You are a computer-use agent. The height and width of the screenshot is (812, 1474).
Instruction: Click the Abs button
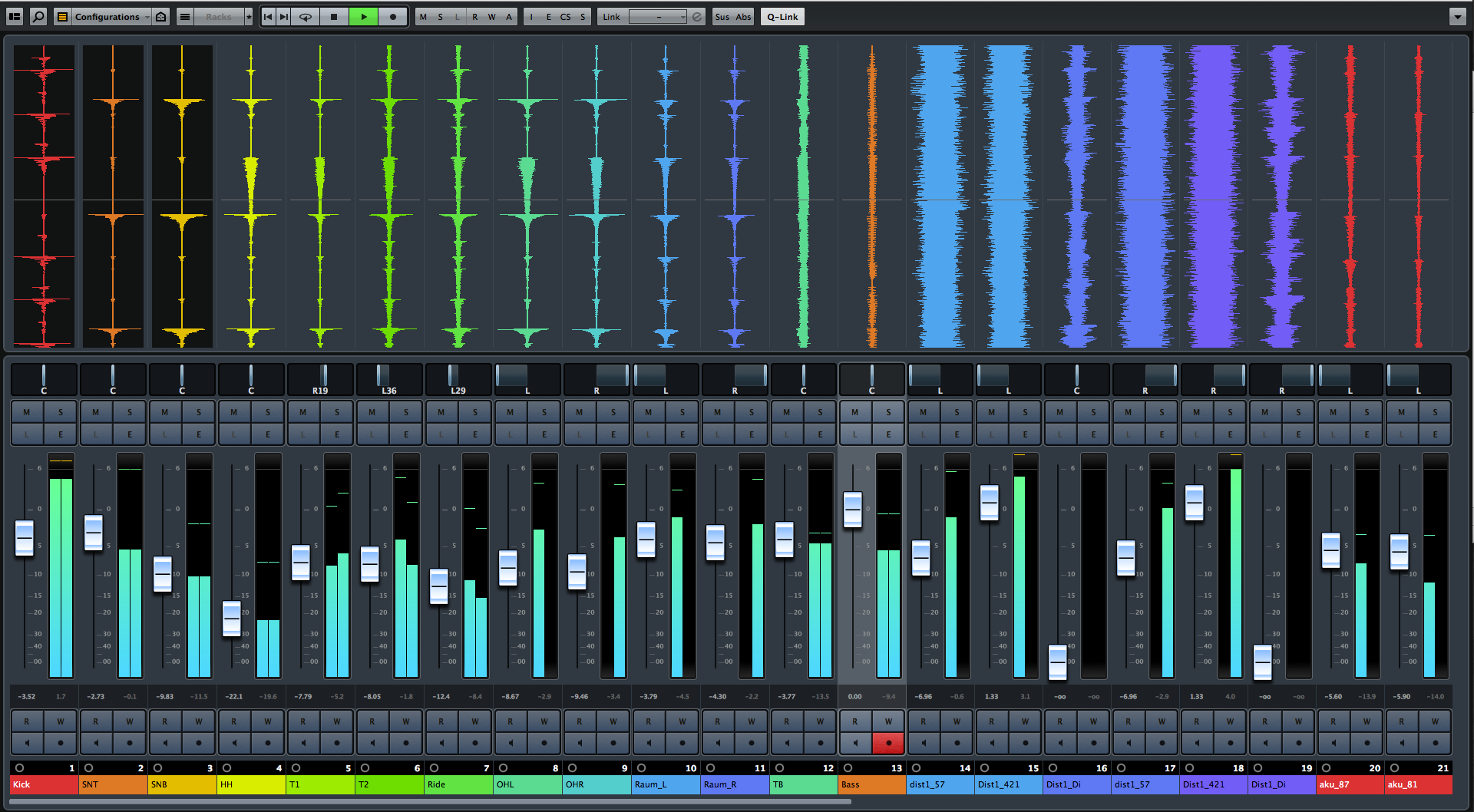[744, 16]
